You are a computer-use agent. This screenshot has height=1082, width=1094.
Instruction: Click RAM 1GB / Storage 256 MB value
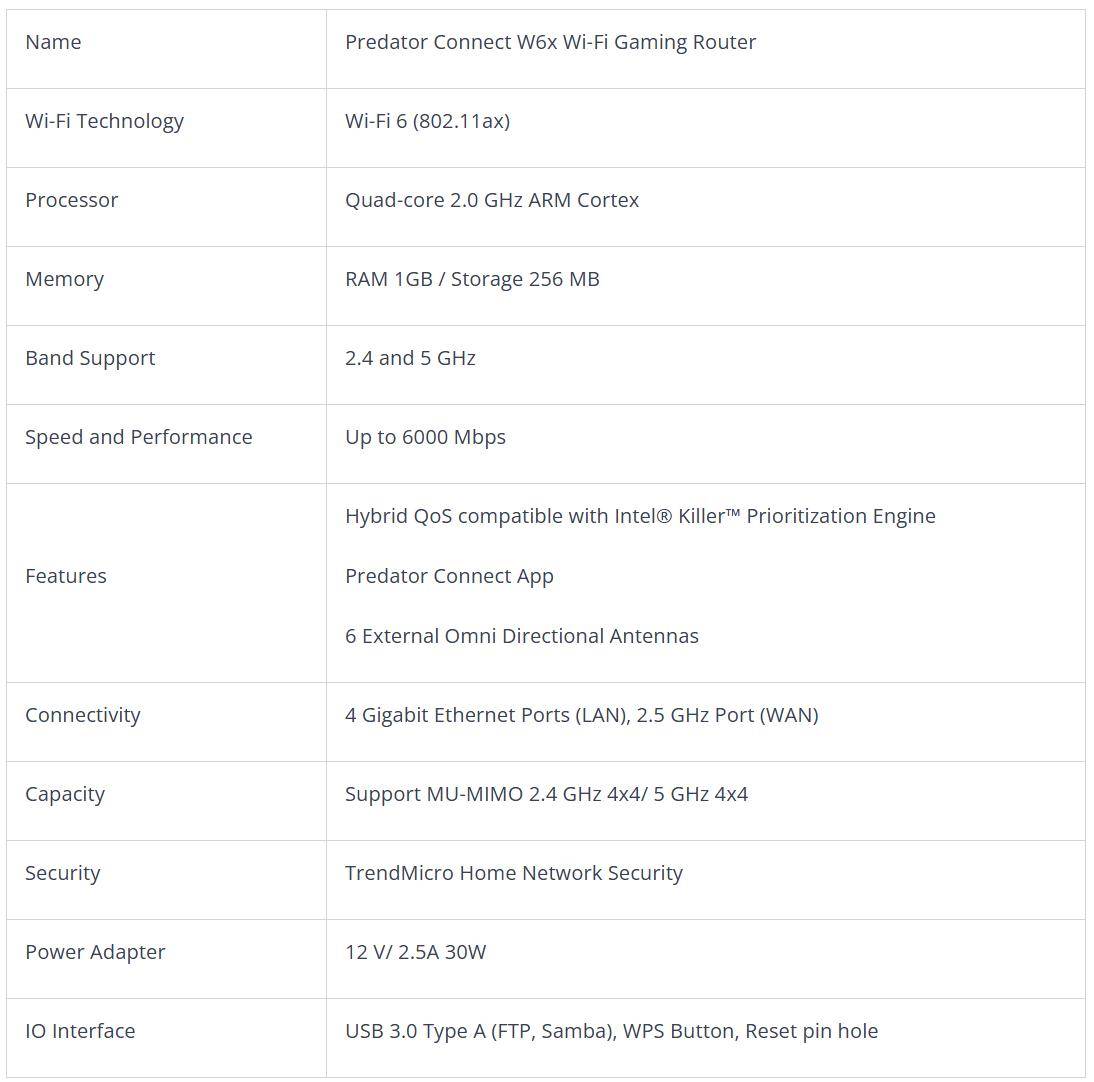pos(472,279)
